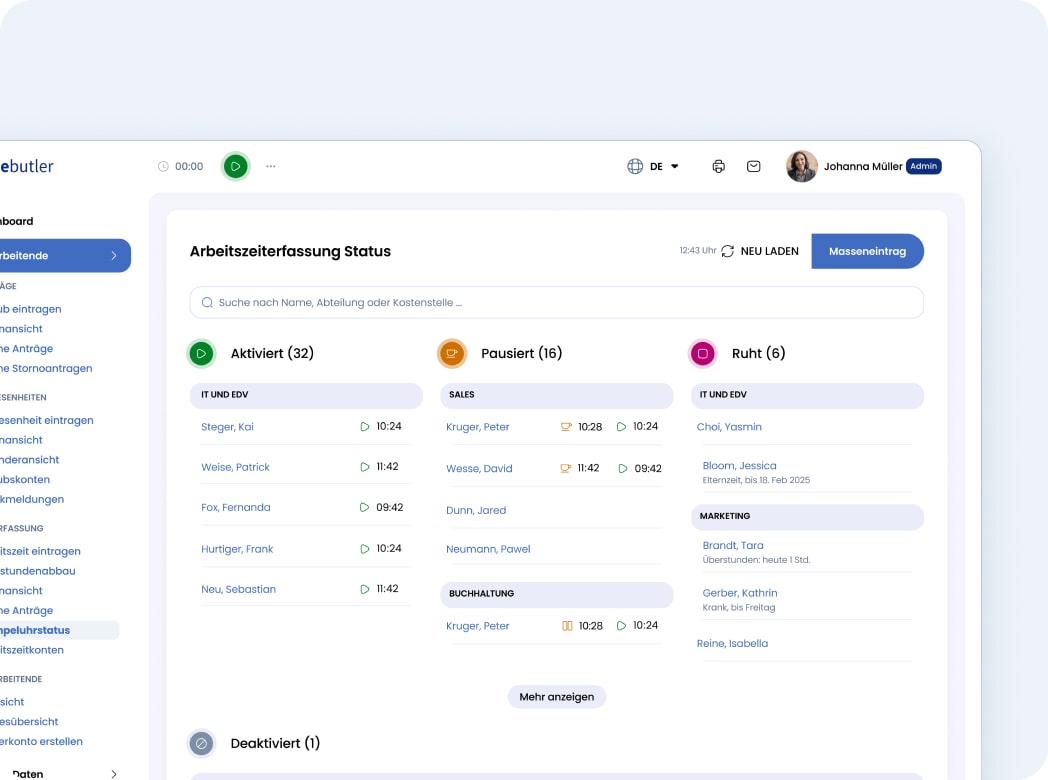Open the three-dots menu beside the timer

click(x=271, y=166)
